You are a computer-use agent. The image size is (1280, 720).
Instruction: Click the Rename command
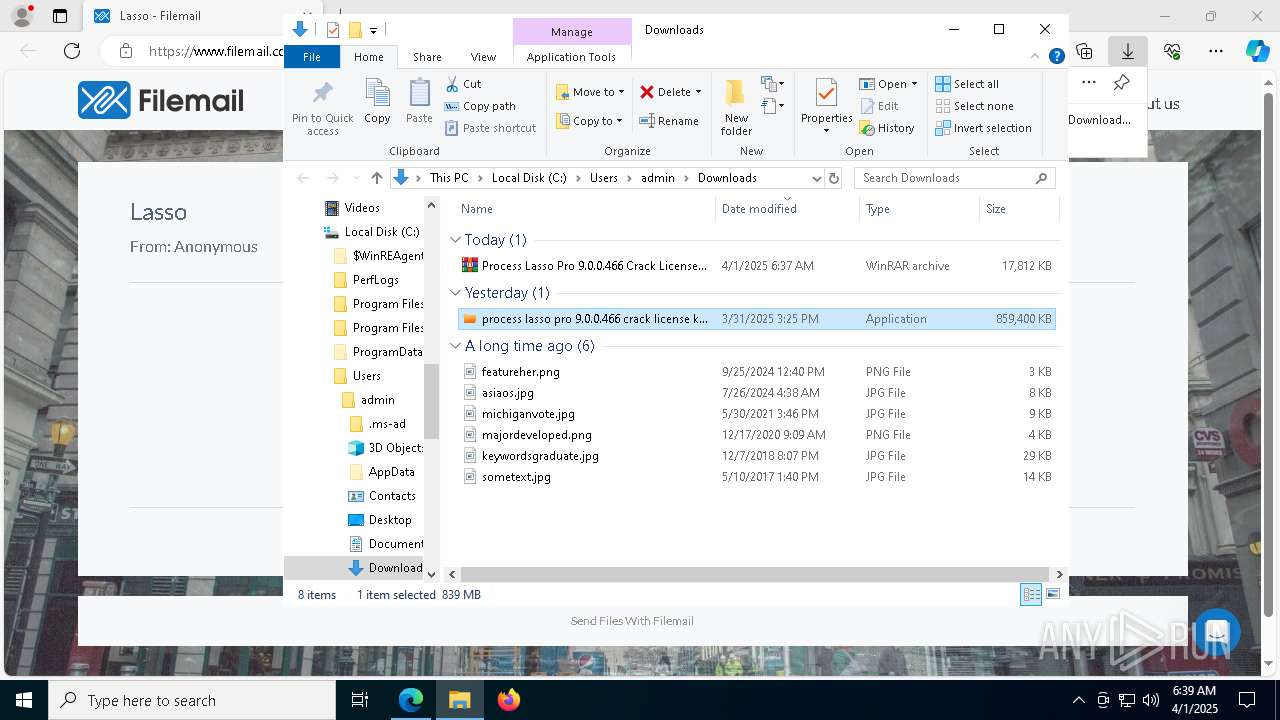point(669,121)
